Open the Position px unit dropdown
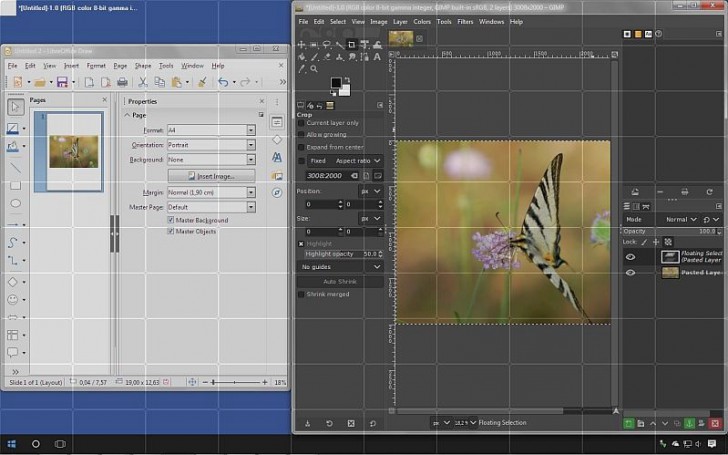728x455 pixels. pos(371,191)
